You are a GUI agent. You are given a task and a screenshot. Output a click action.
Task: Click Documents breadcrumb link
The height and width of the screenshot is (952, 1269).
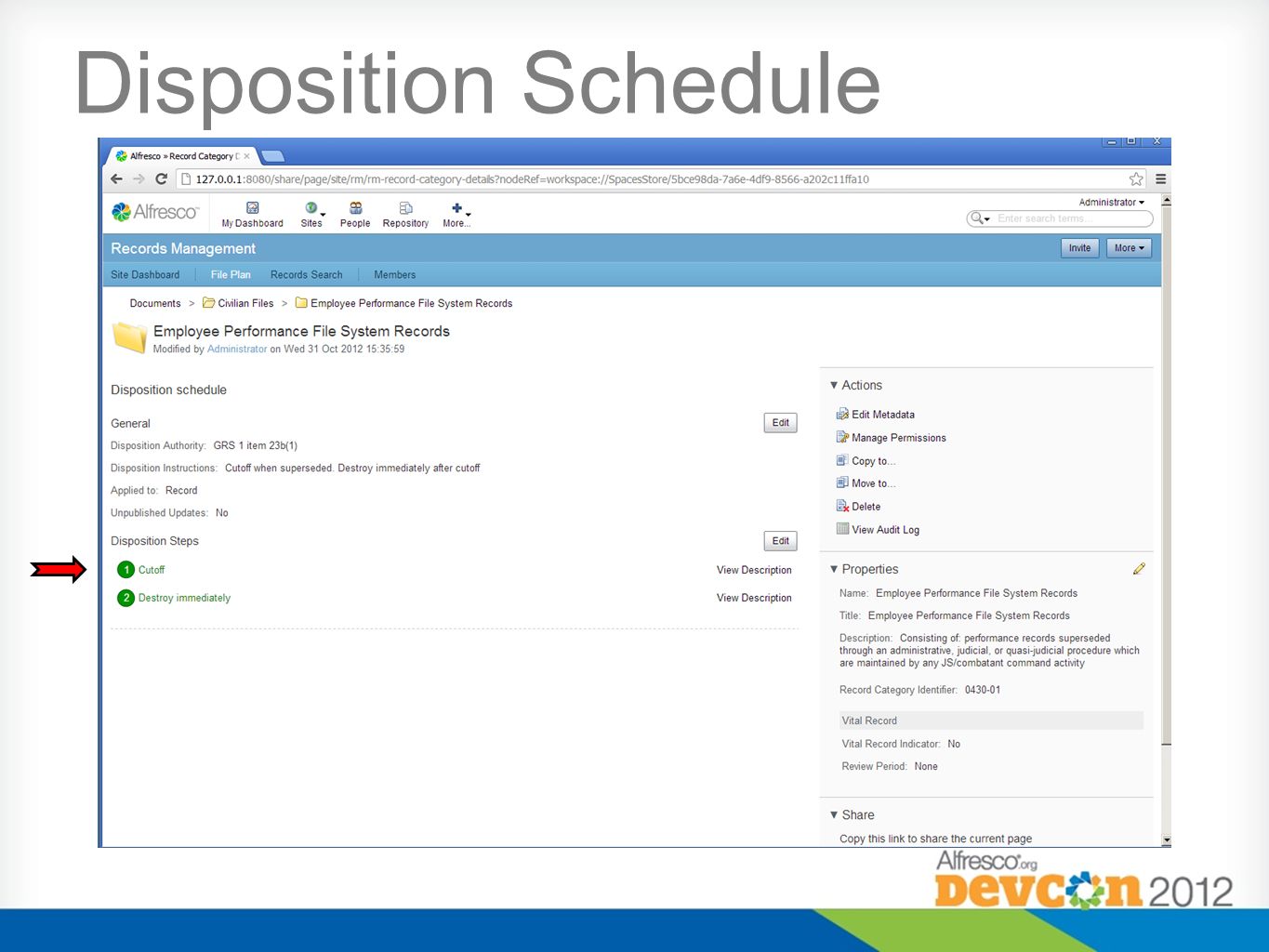point(155,303)
